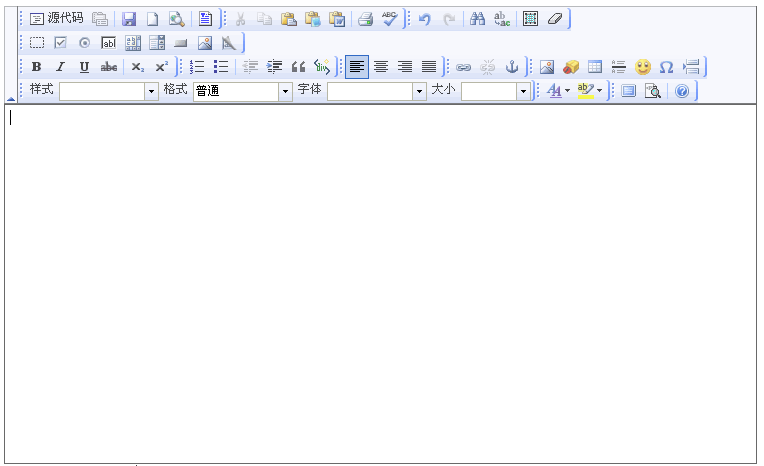Open the 字体 font dropdown
This screenshot has height=466, width=764.
pyautogui.click(x=377, y=91)
